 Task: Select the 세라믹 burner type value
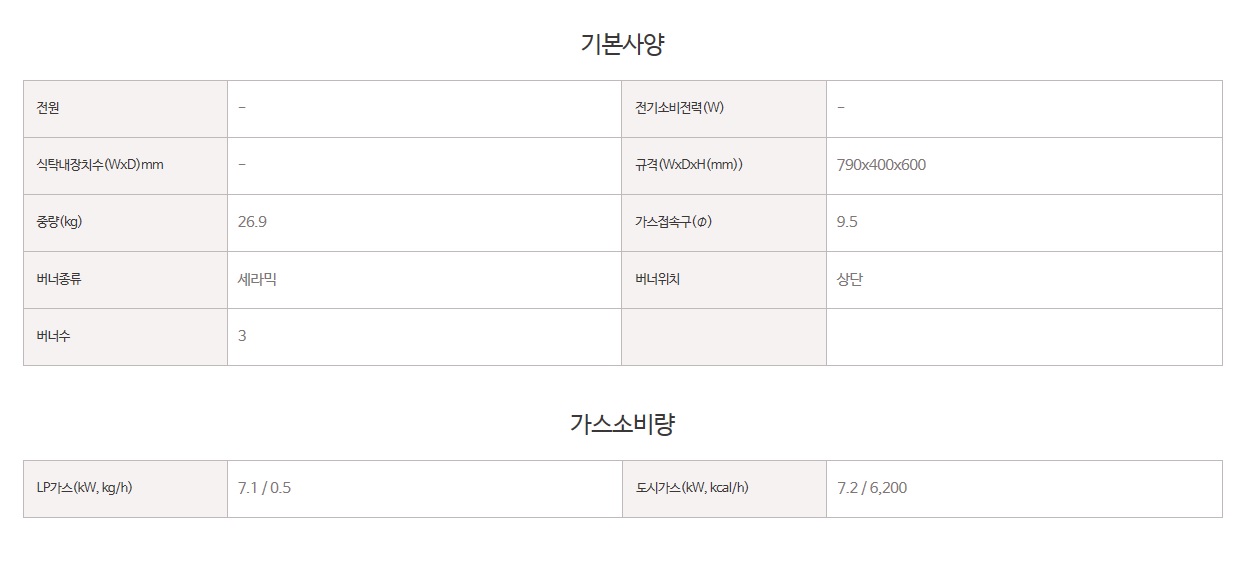[257, 279]
